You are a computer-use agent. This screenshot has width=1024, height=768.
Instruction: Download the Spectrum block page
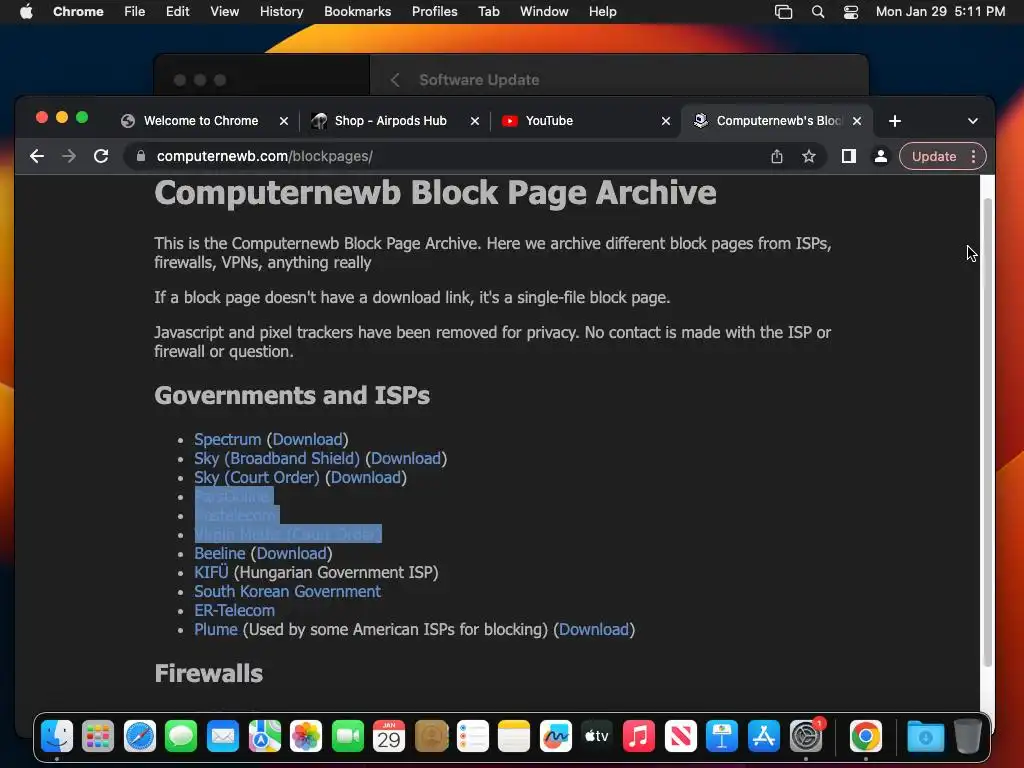(x=307, y=440)
